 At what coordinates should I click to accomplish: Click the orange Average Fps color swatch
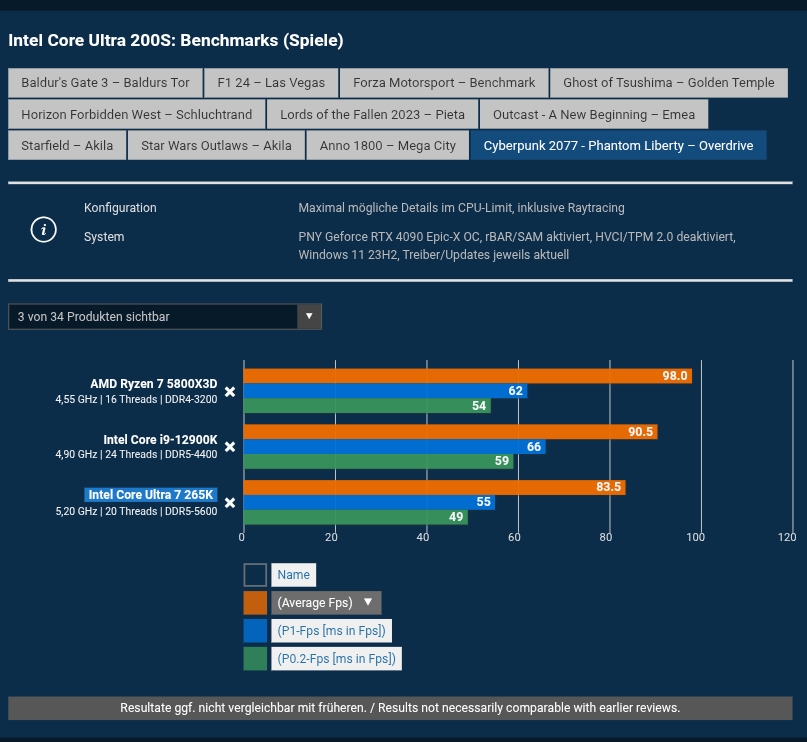(255, 603)
